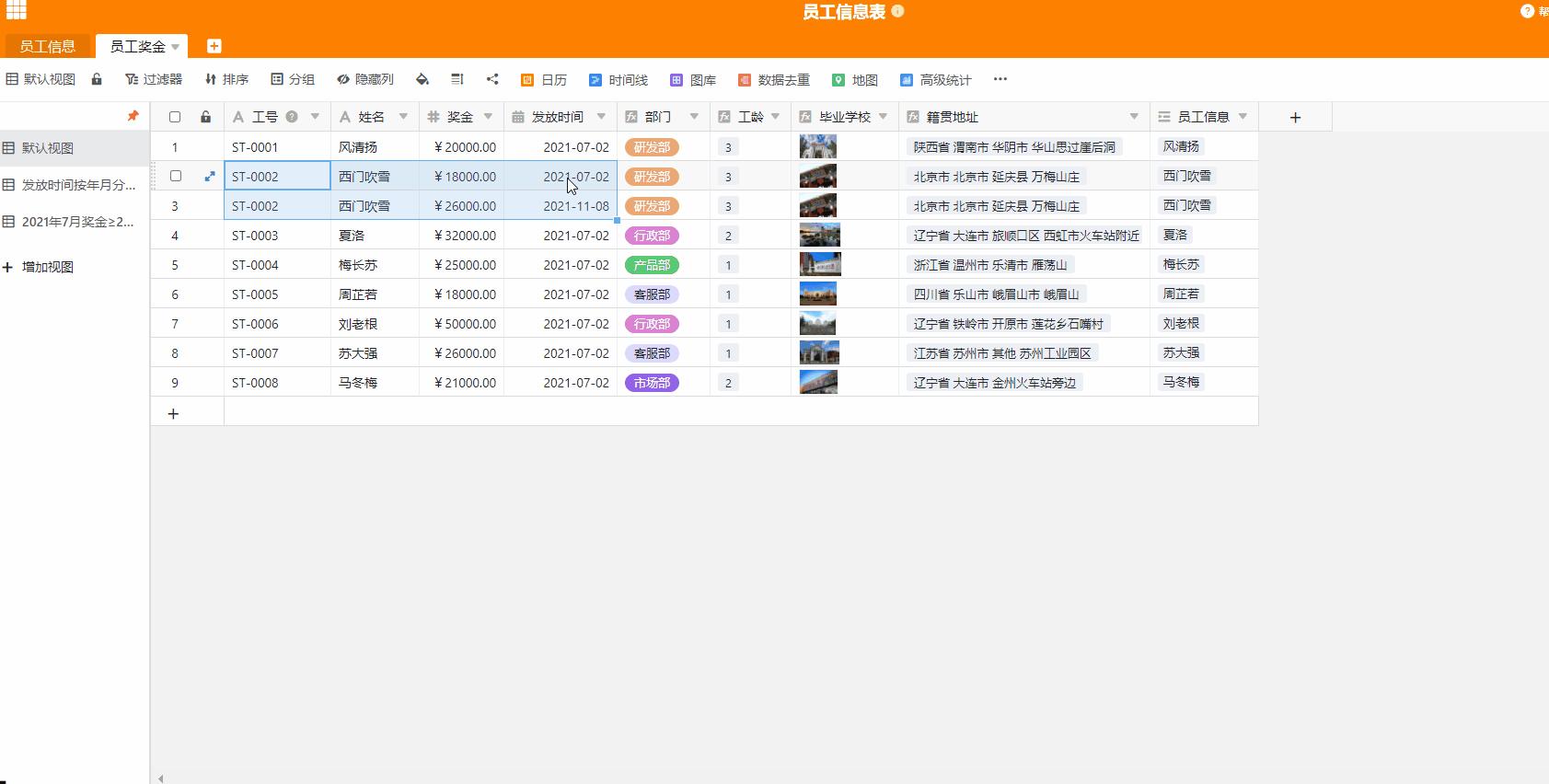The image size is (1549, 784).
Task: Click linked record 刘老根 in 员工信息 column
Action: 1181,323
